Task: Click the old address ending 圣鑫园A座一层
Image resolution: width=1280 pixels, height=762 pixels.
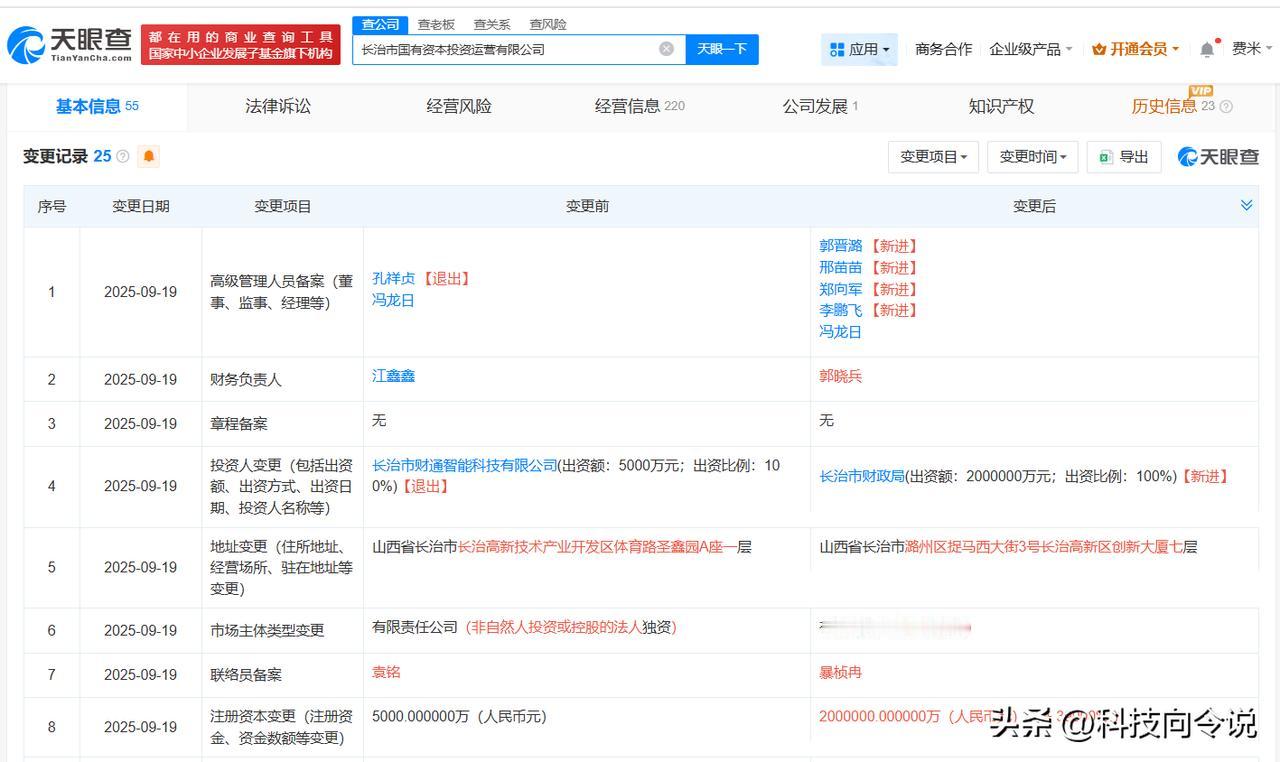Action: 562,547
